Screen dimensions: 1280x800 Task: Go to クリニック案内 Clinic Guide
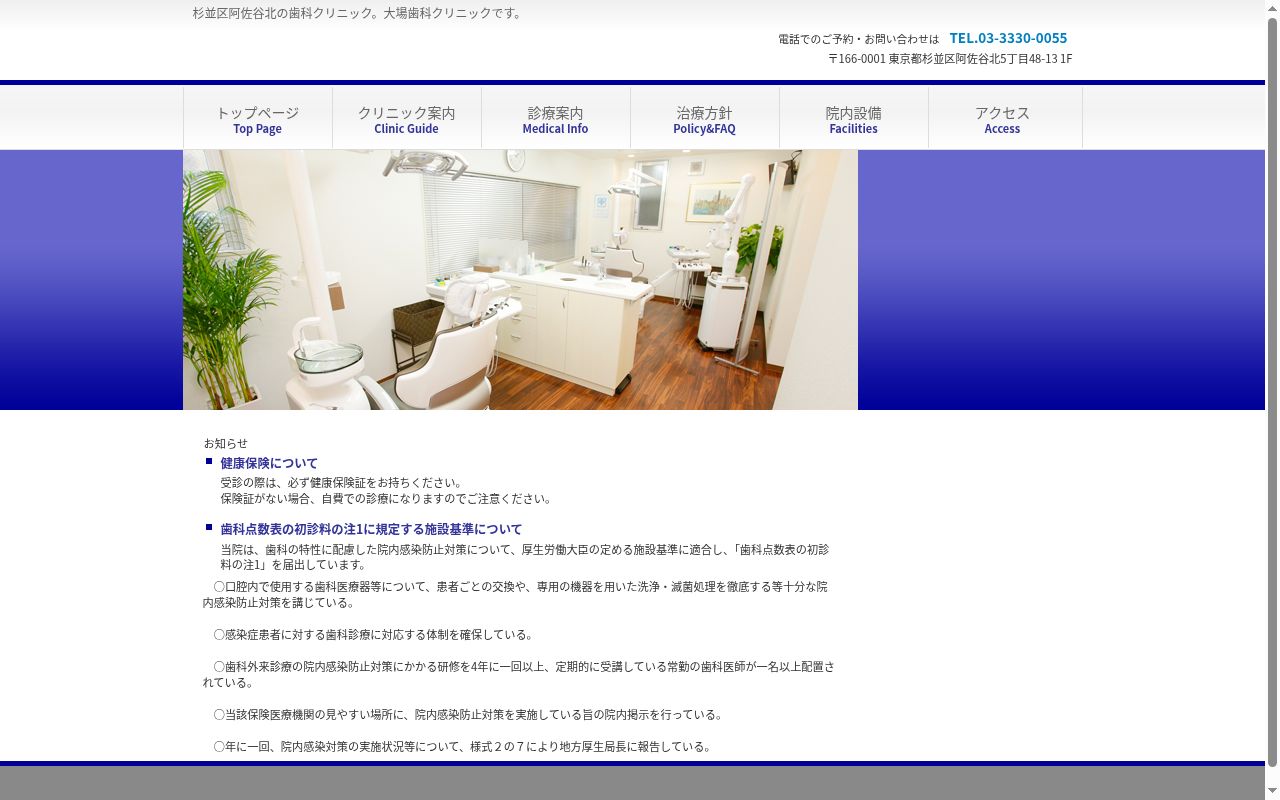coord(407,119)
